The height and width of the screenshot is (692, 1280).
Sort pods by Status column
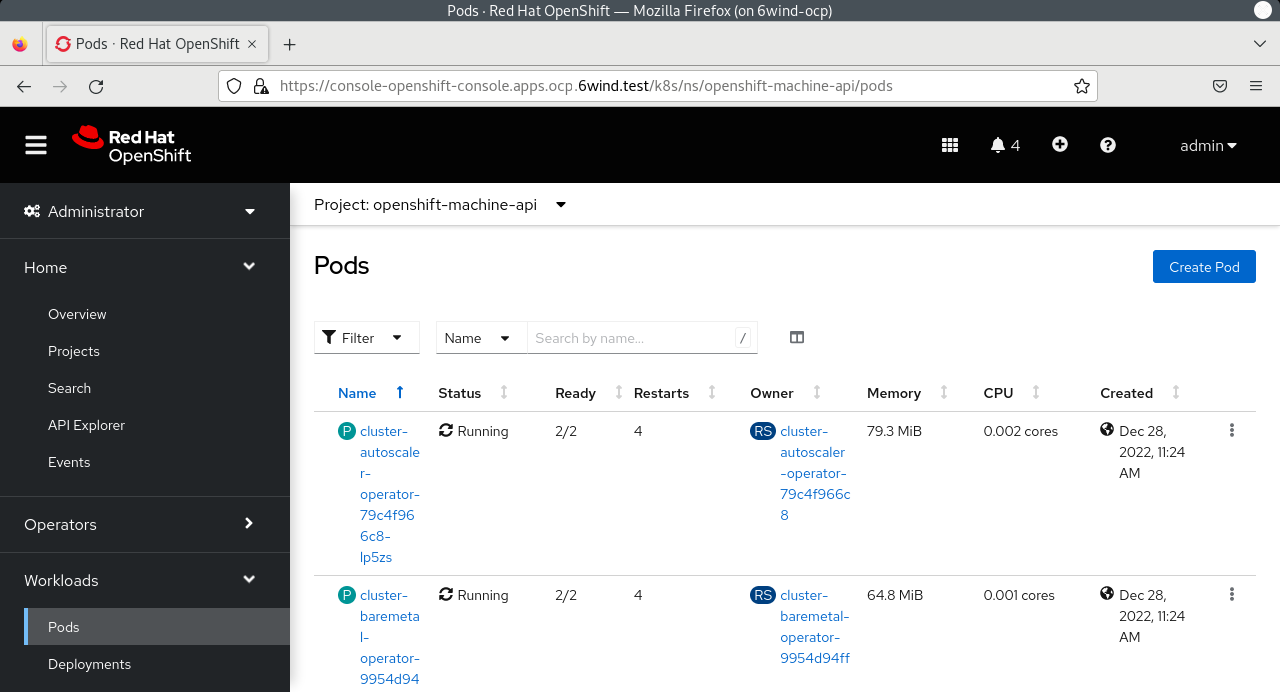pyautogui.click(x=460, y=393)
